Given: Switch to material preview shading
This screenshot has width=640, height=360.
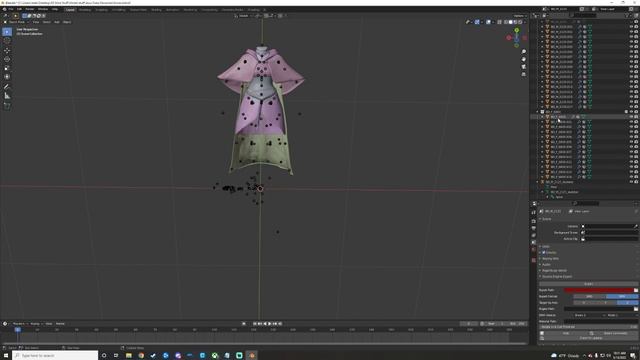Looking at the screenshot, I should [x=515, y=22].
